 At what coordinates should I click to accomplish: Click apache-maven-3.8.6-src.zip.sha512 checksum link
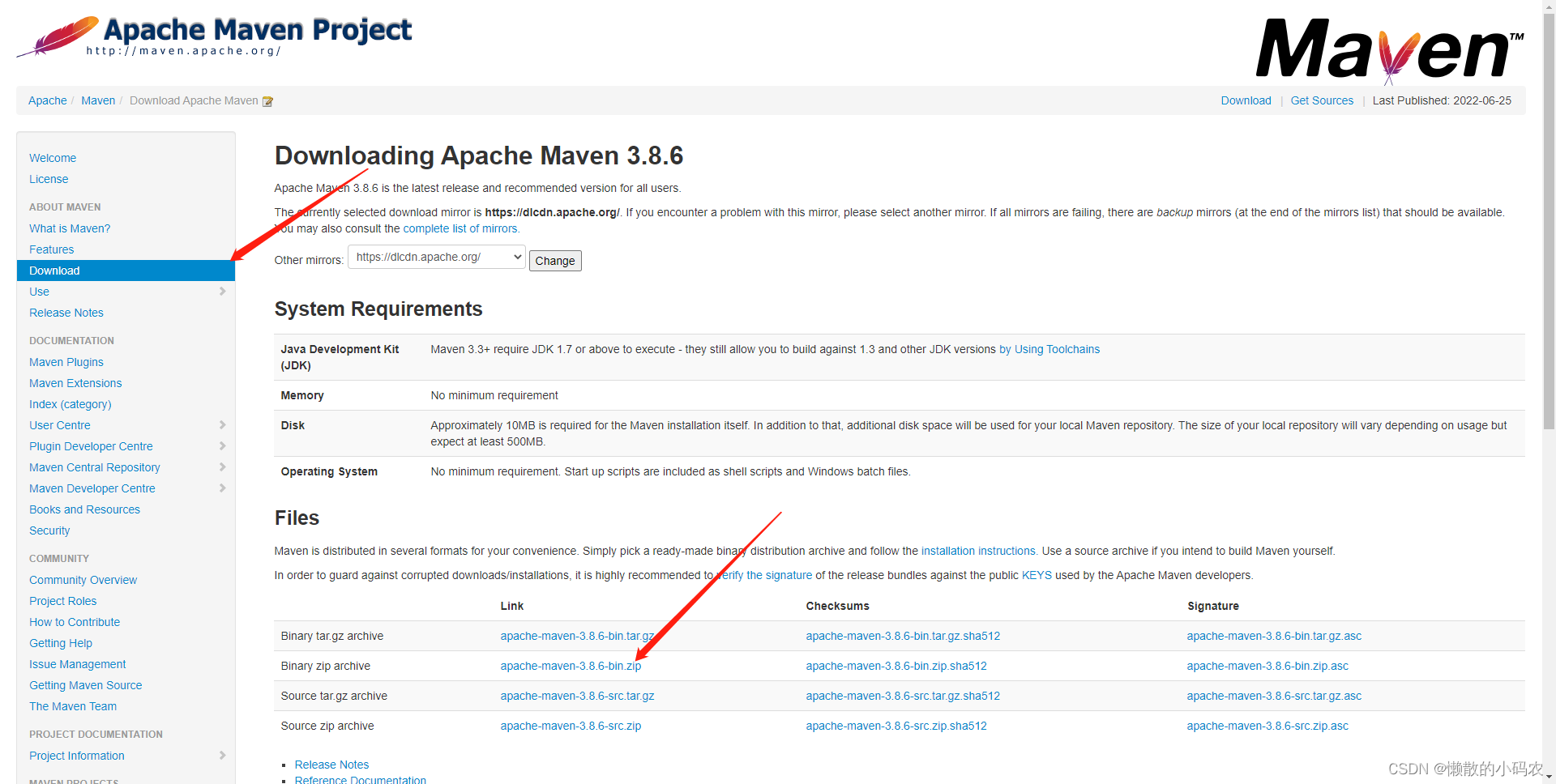(896, 726)
